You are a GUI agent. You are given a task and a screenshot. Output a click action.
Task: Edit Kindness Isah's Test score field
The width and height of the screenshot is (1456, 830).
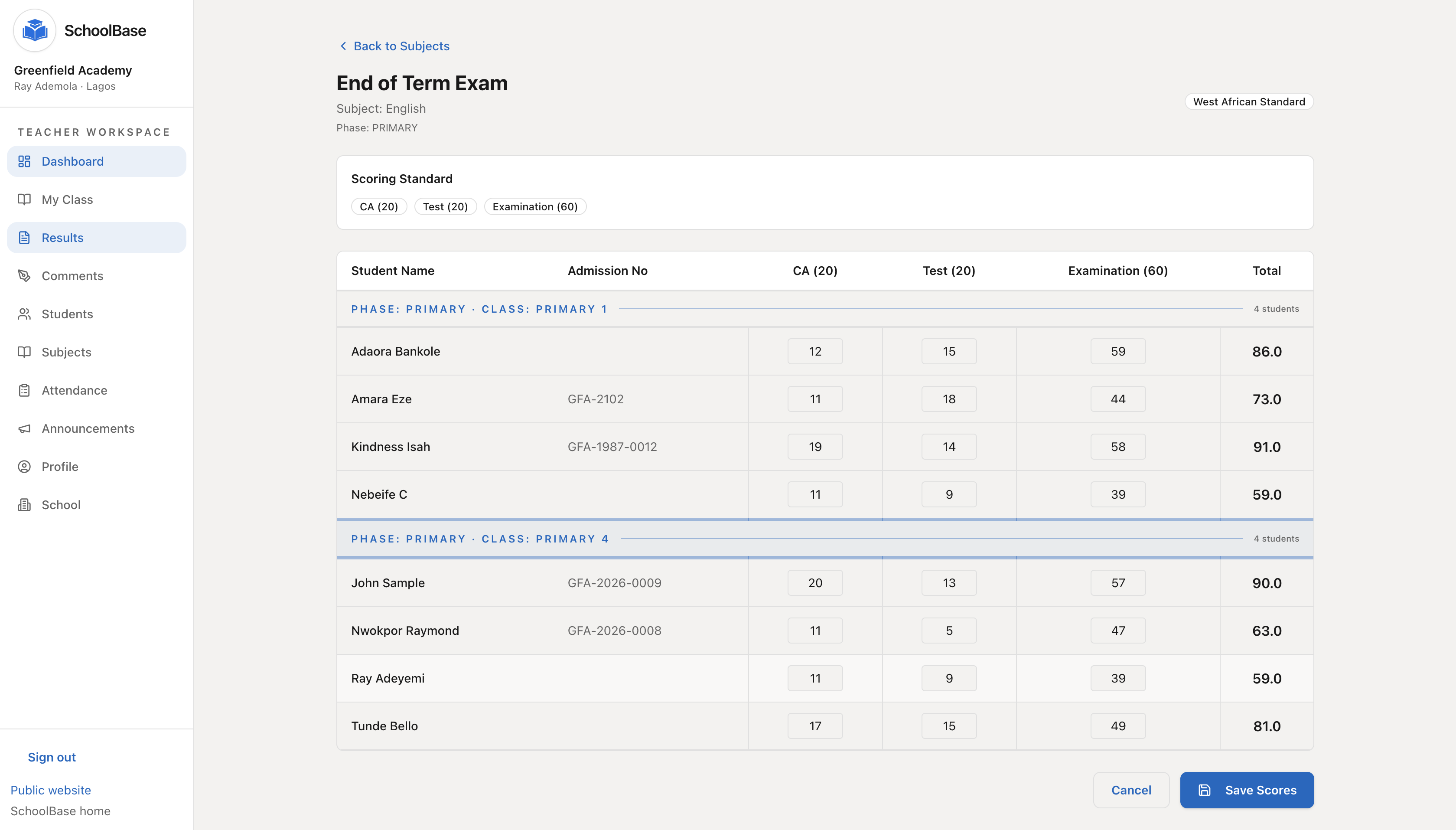948,447
